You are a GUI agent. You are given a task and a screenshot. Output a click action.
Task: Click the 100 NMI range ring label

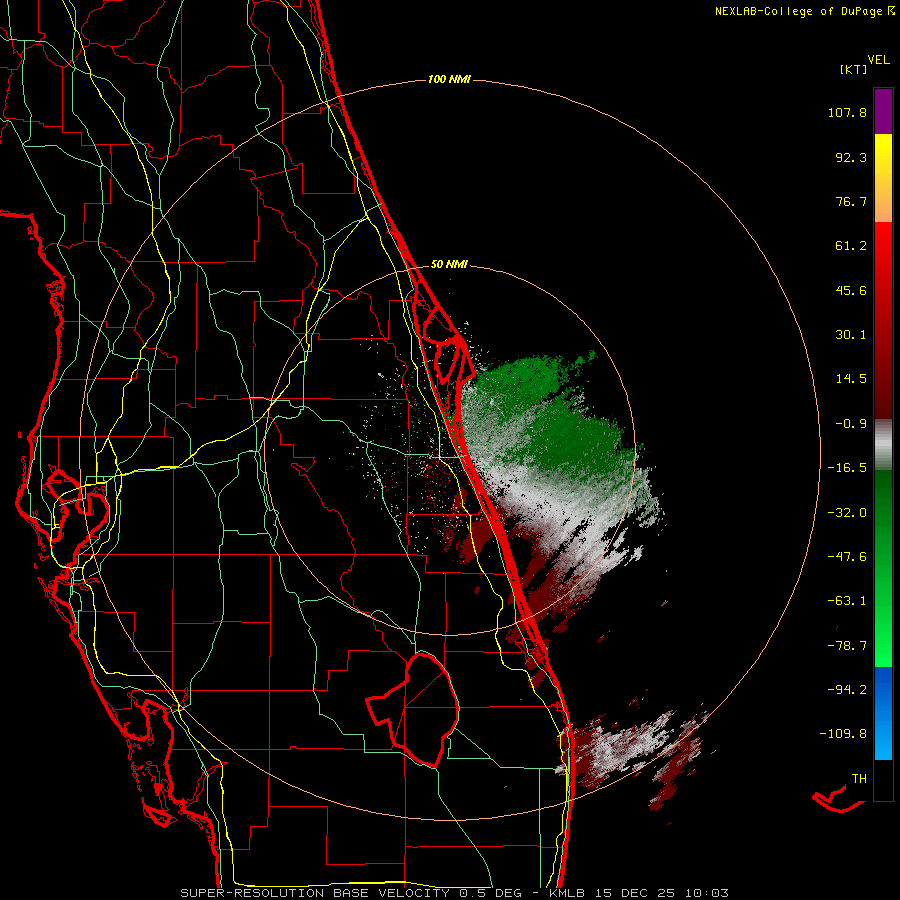click(449, 79)
